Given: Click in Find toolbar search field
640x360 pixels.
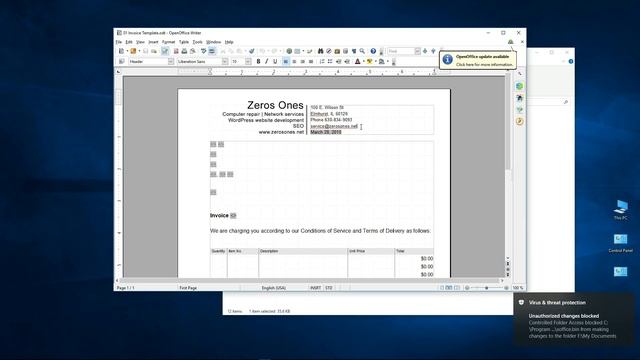Looking at the screenshot, I should [401, 51].
